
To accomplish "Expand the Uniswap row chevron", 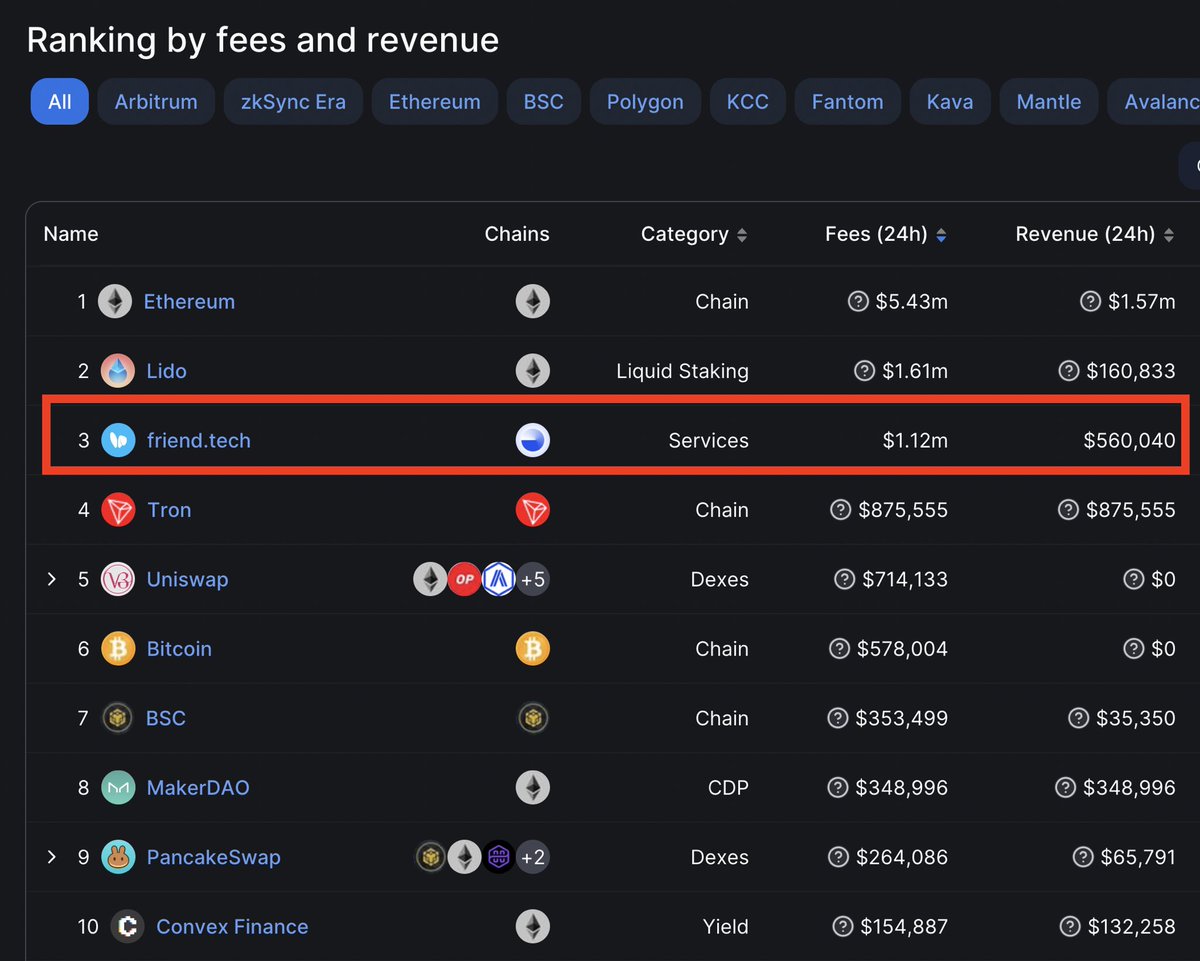I will [x=53, y=579].
